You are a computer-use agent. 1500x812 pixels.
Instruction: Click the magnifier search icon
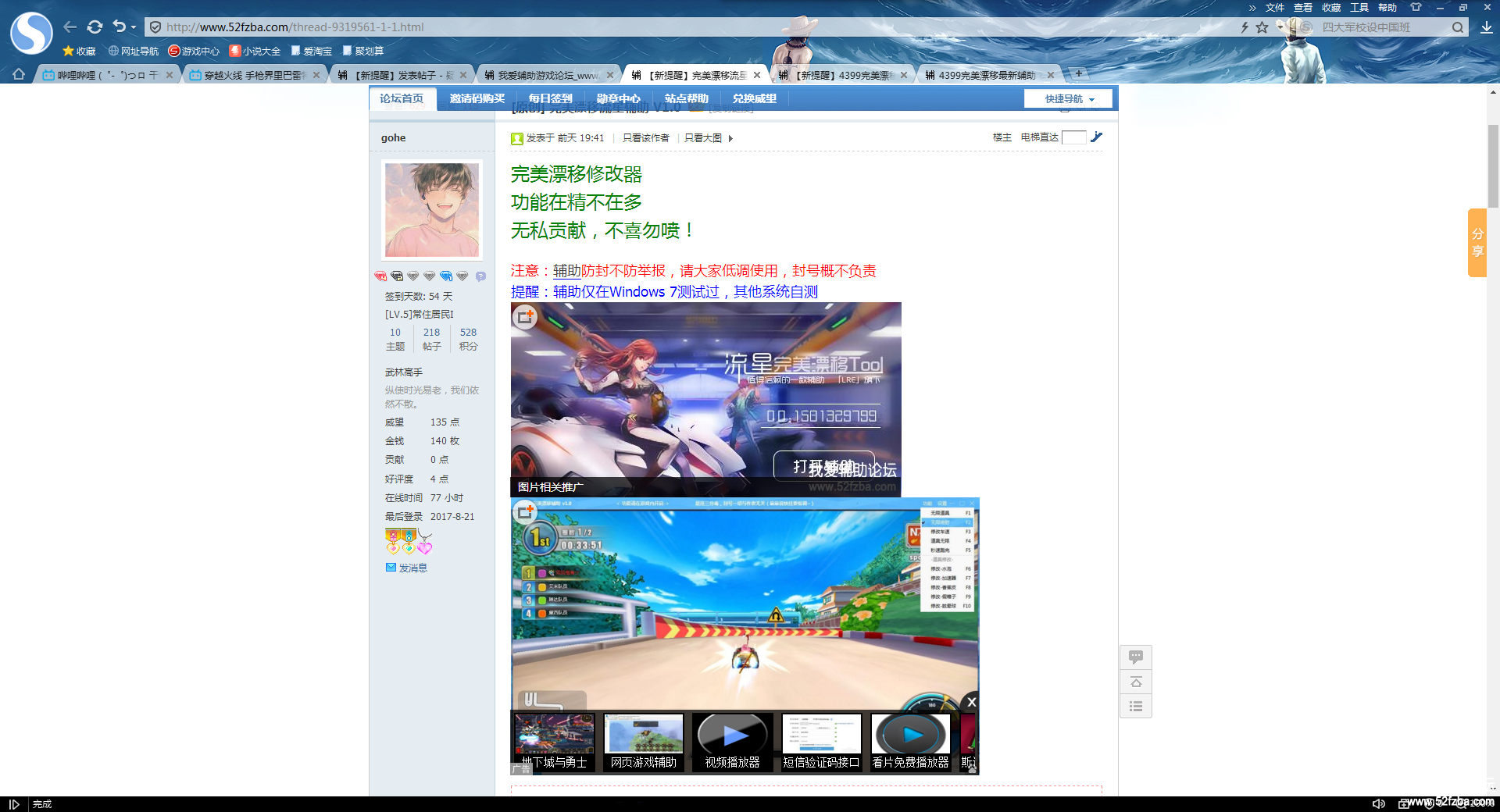pyautogui.click(x=1458, y=27)
